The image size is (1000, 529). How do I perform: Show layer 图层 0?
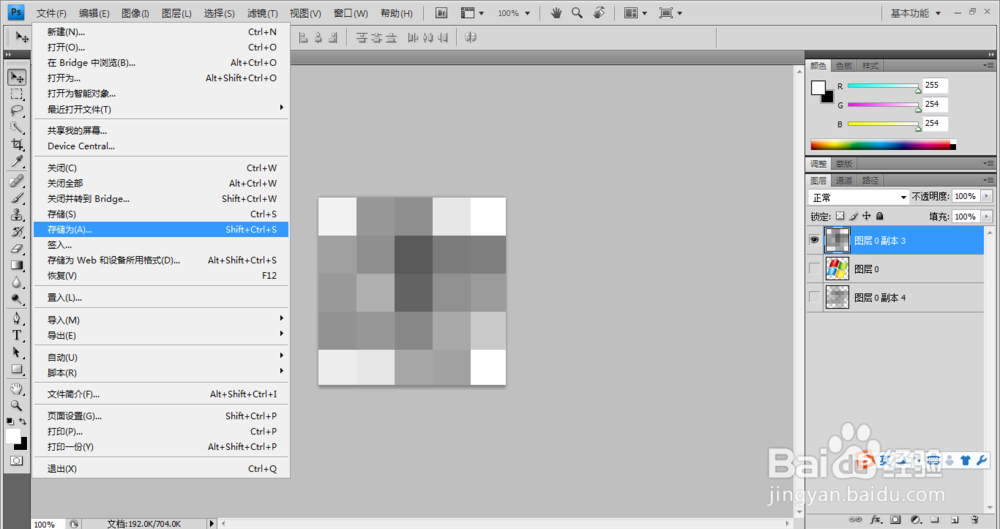click(x=814, y=269)
